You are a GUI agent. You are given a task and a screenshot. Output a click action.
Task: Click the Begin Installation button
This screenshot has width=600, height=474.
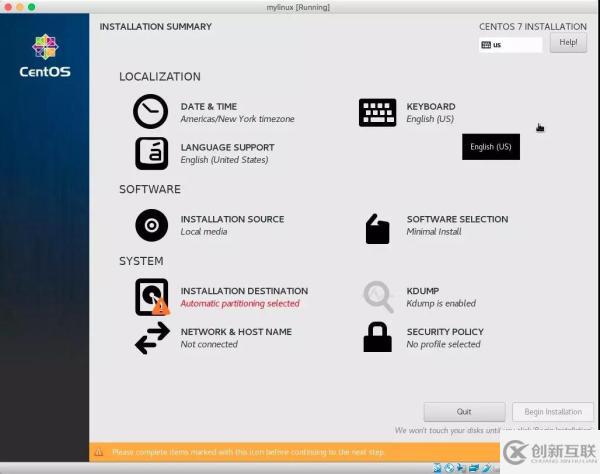(553, 412)
